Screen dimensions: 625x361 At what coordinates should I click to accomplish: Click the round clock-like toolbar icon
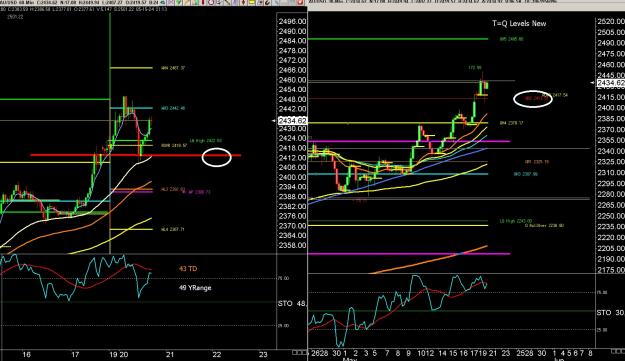[x=211, y=2]
